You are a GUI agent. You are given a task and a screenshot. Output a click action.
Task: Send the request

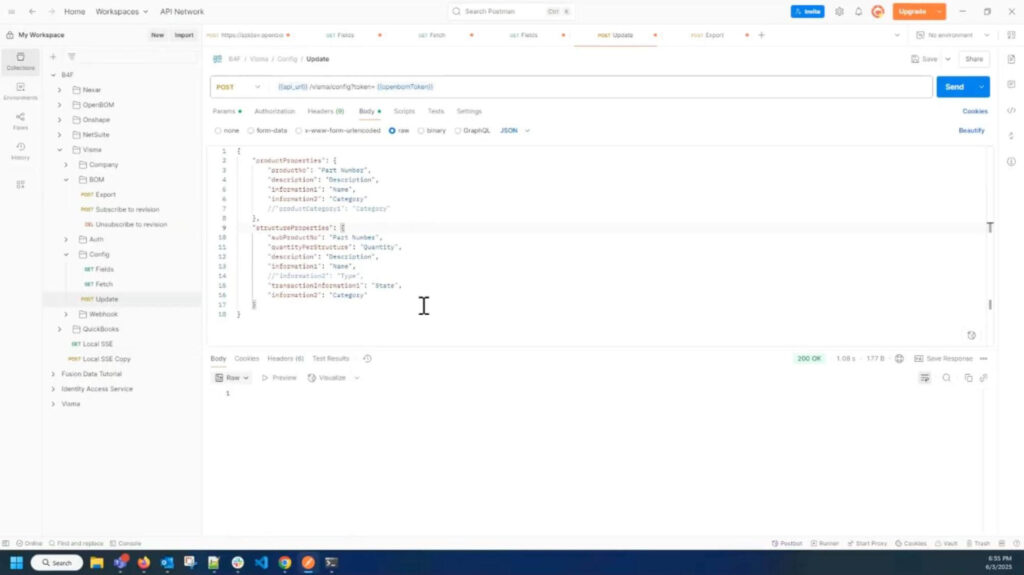(x=954, y=87)
